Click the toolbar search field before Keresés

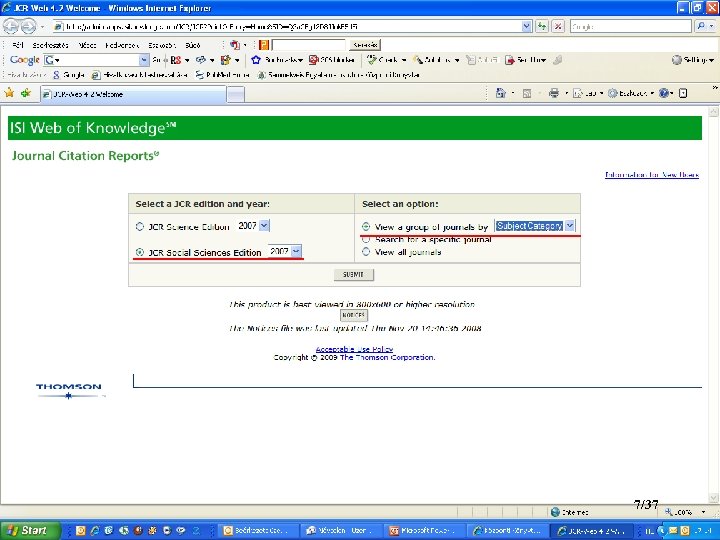pos(309,45)
